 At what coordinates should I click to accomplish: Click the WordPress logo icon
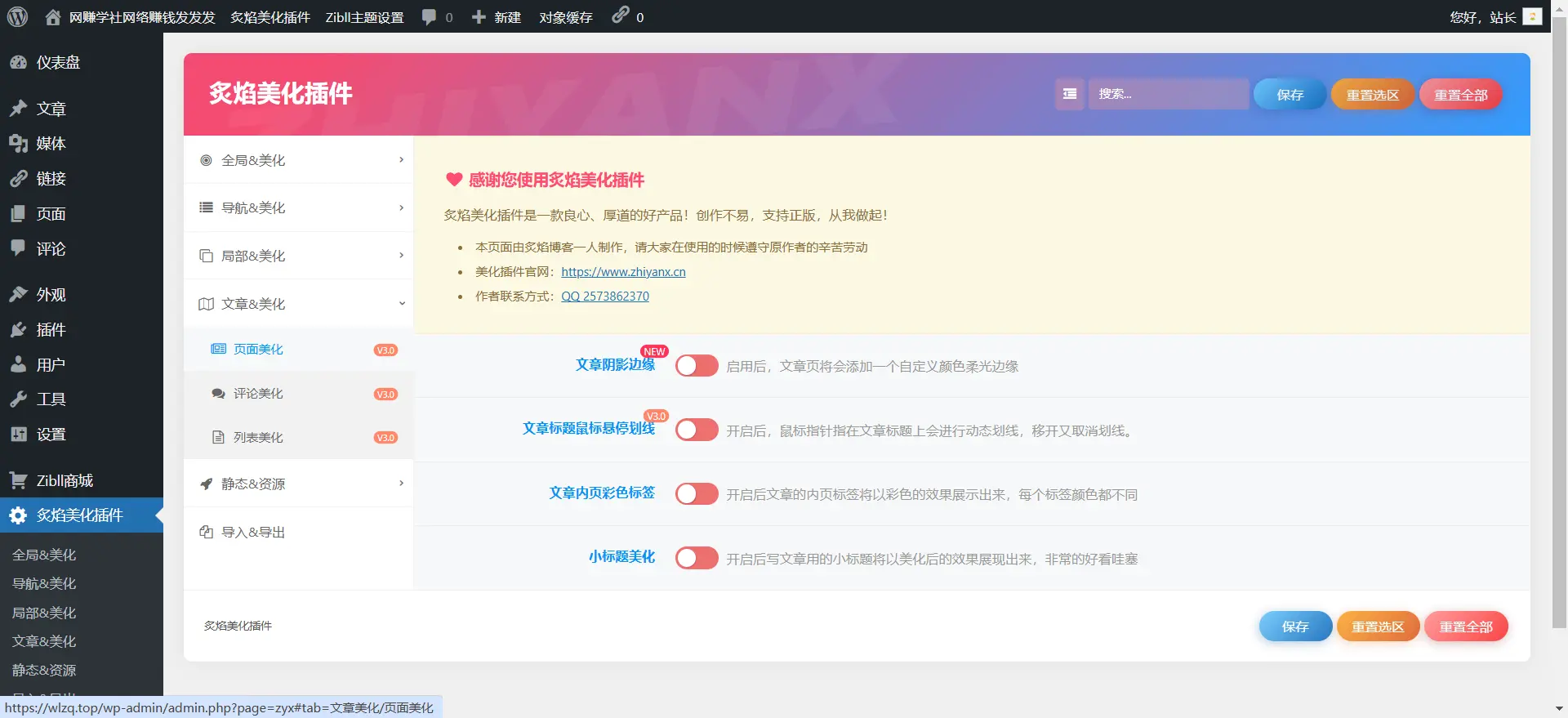point(17,16)
